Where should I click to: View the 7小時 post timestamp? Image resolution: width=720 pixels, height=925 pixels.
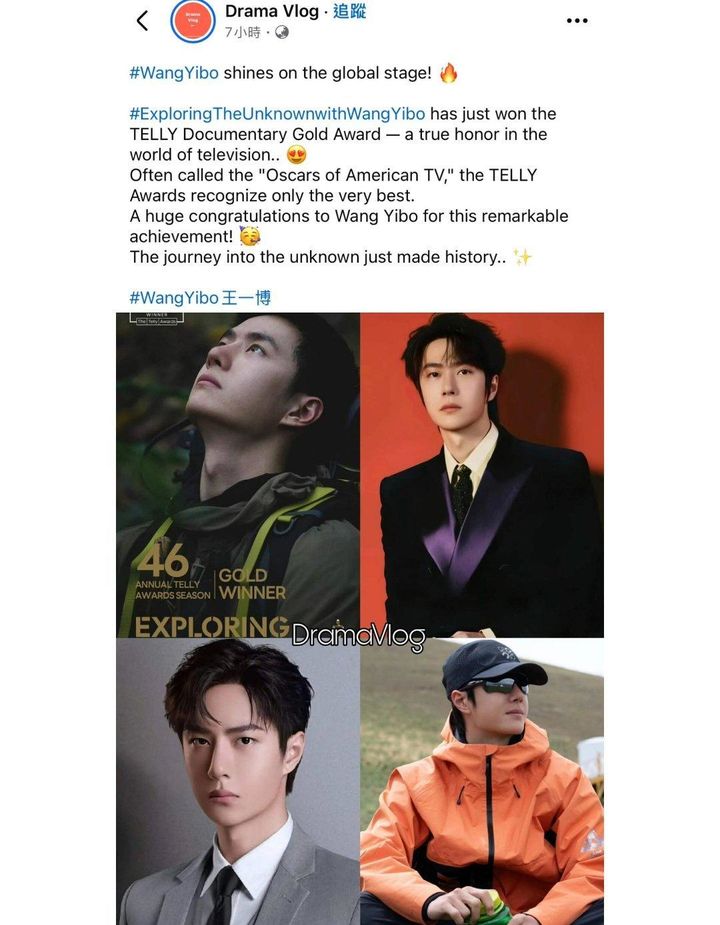coord(242,32)
